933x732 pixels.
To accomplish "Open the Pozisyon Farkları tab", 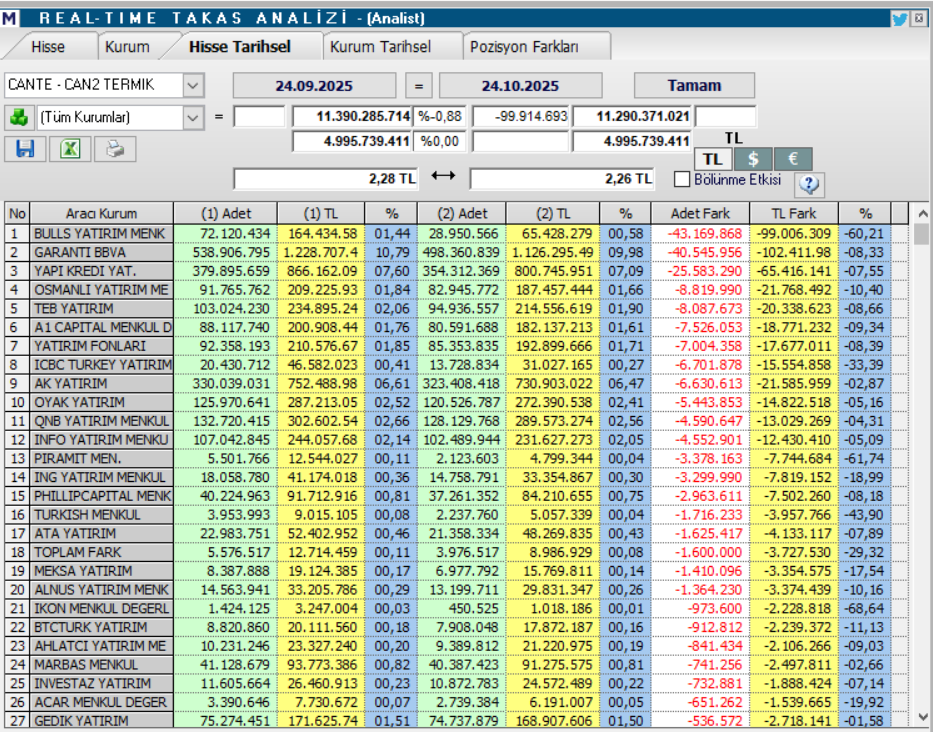I will pyautogui.click(x=524, y=46).
